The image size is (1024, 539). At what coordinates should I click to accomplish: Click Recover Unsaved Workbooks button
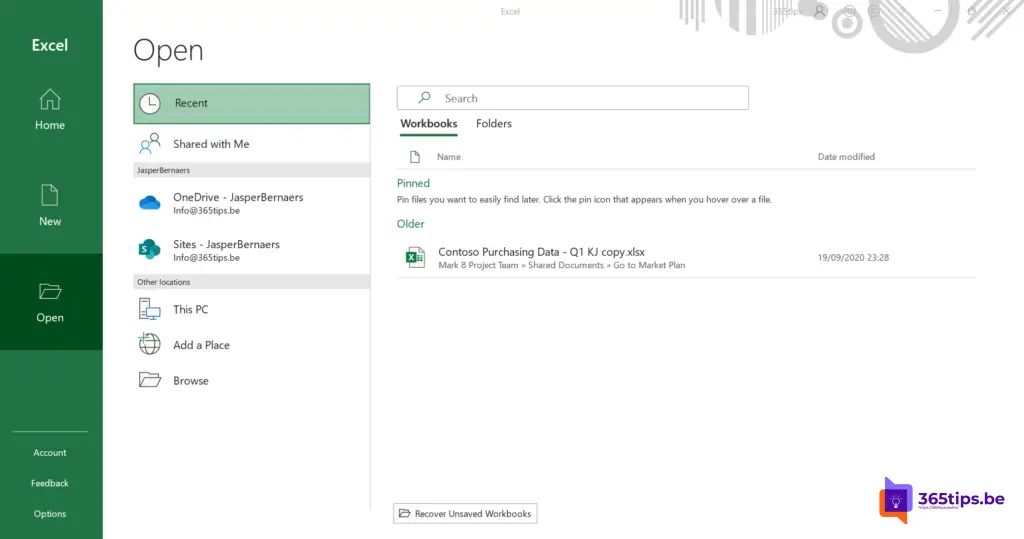[465, 514]
